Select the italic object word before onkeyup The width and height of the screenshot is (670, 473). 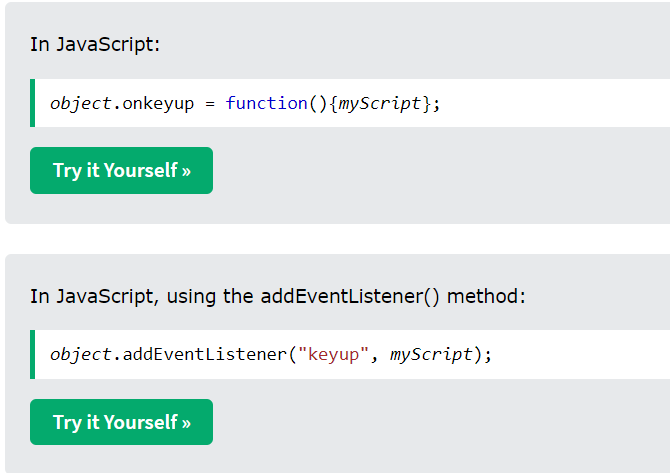[81, 104]
